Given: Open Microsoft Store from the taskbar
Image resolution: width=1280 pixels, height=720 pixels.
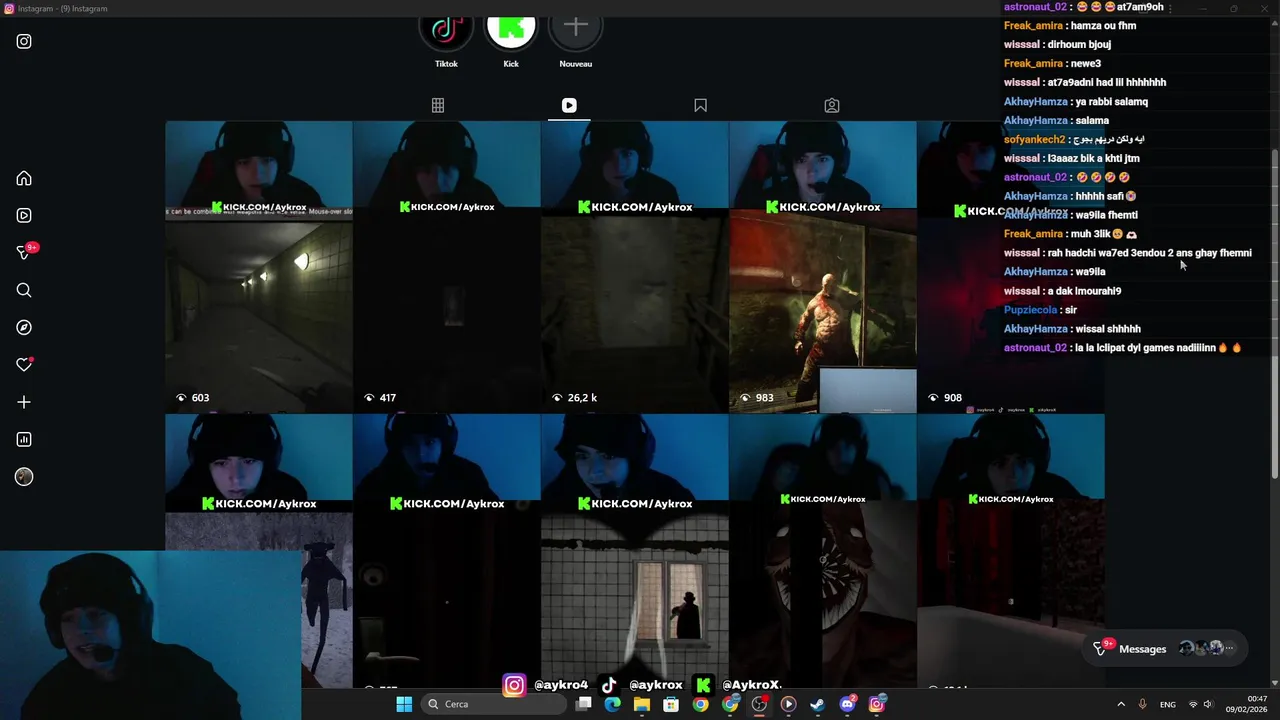Looking at the screenshot, I should click(x=671, y=704).
